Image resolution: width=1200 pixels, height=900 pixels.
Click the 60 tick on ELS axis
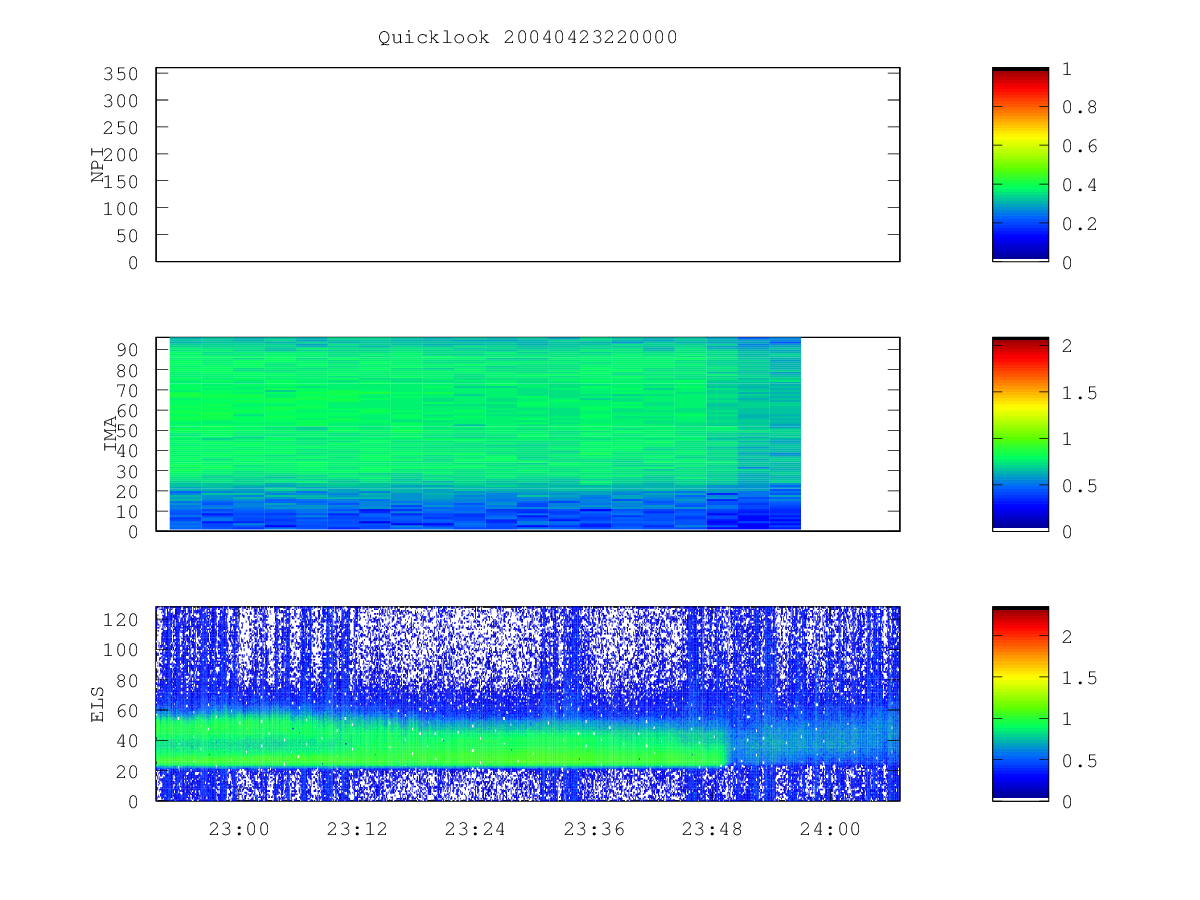[127, 711]
